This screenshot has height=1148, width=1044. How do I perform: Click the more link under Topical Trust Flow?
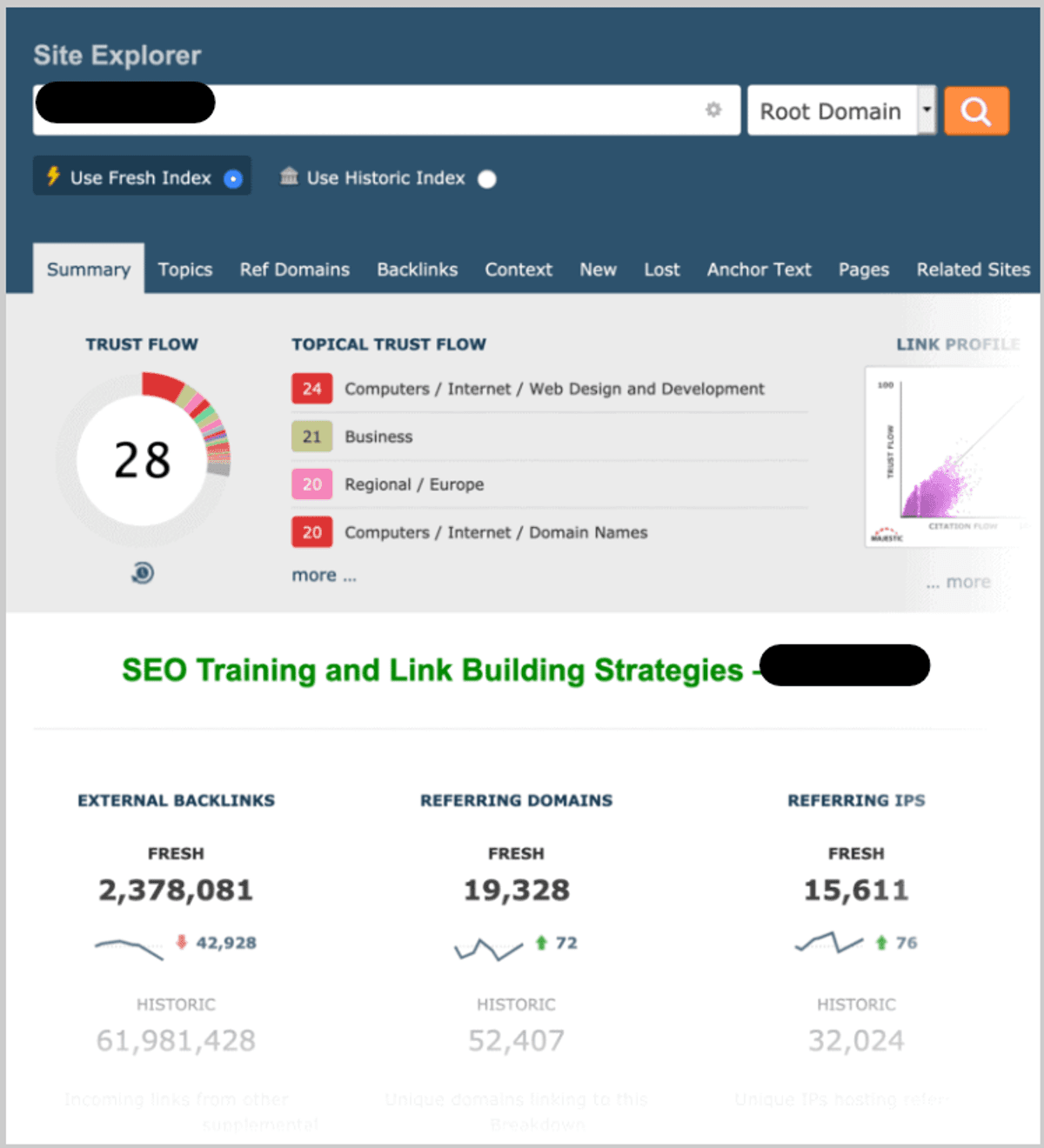point(325,575)
